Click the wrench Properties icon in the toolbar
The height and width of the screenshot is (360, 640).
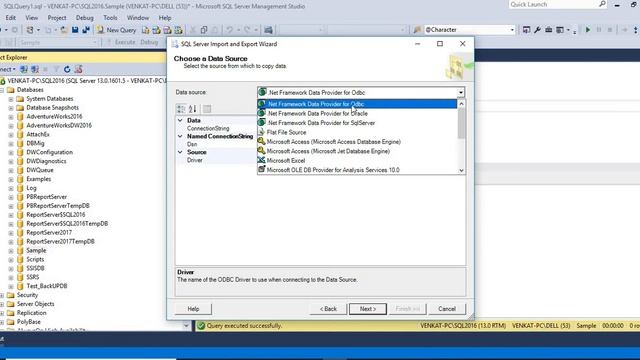pyautogui.click(x=538, y=30)
